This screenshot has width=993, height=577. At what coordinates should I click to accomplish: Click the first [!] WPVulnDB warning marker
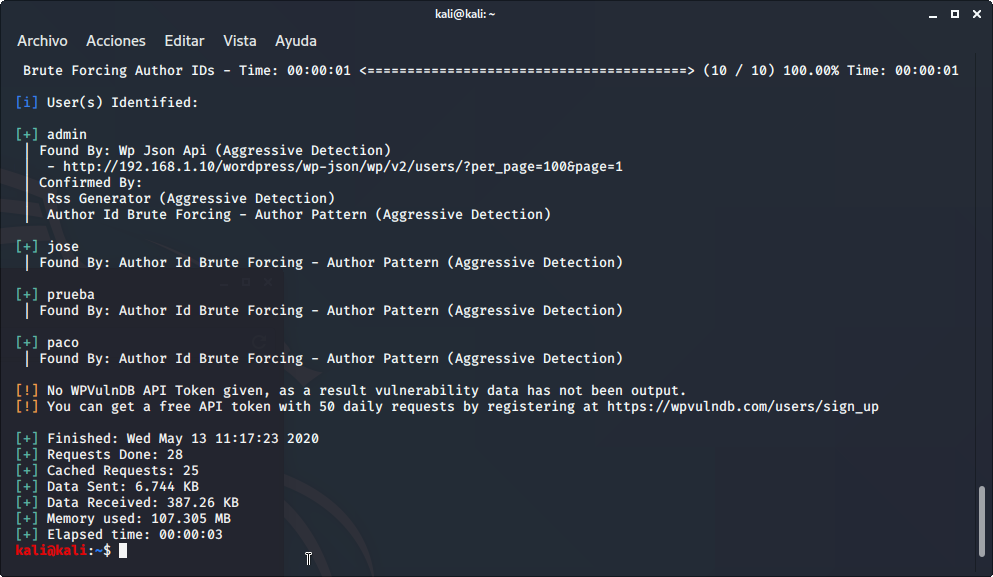(27, 391)
